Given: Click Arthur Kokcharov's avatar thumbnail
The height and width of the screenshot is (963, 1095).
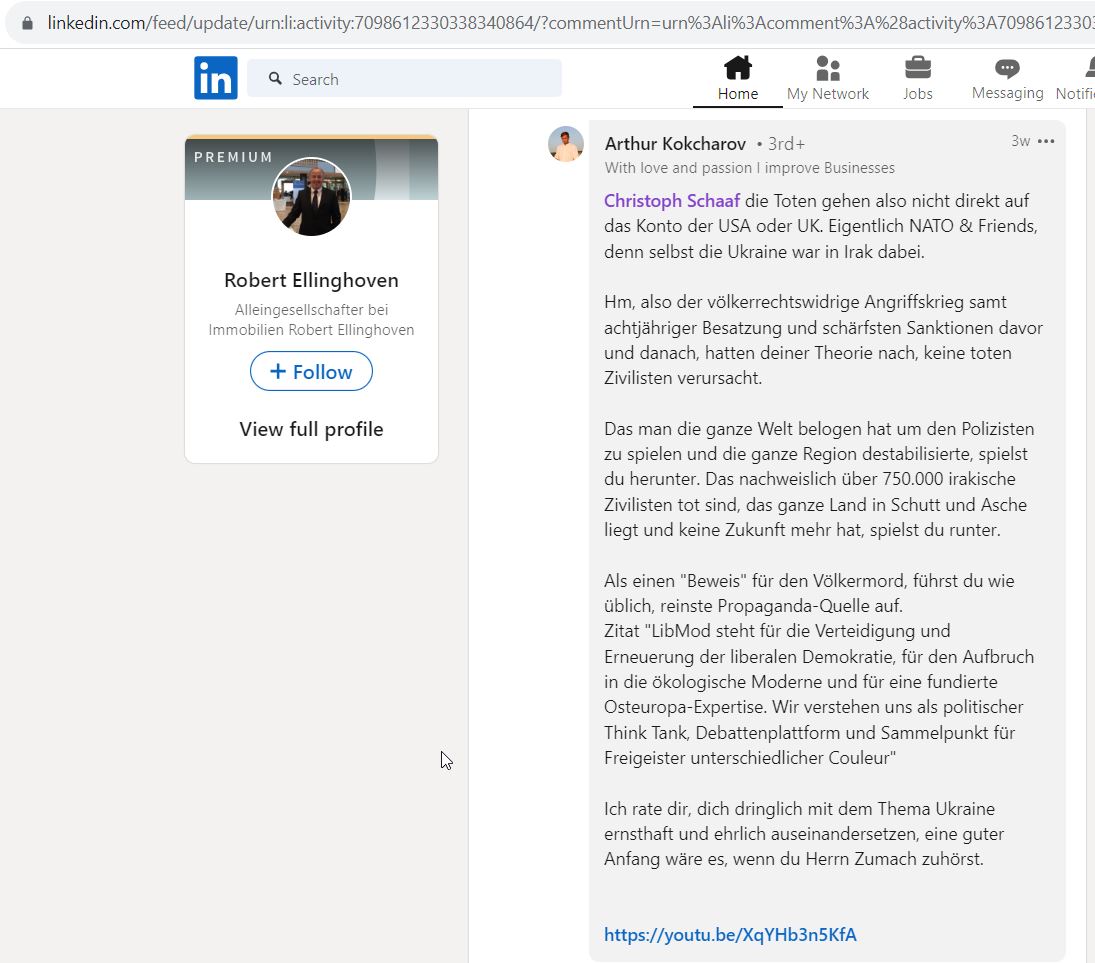Looking at the screenshot, I should [565, 144].
